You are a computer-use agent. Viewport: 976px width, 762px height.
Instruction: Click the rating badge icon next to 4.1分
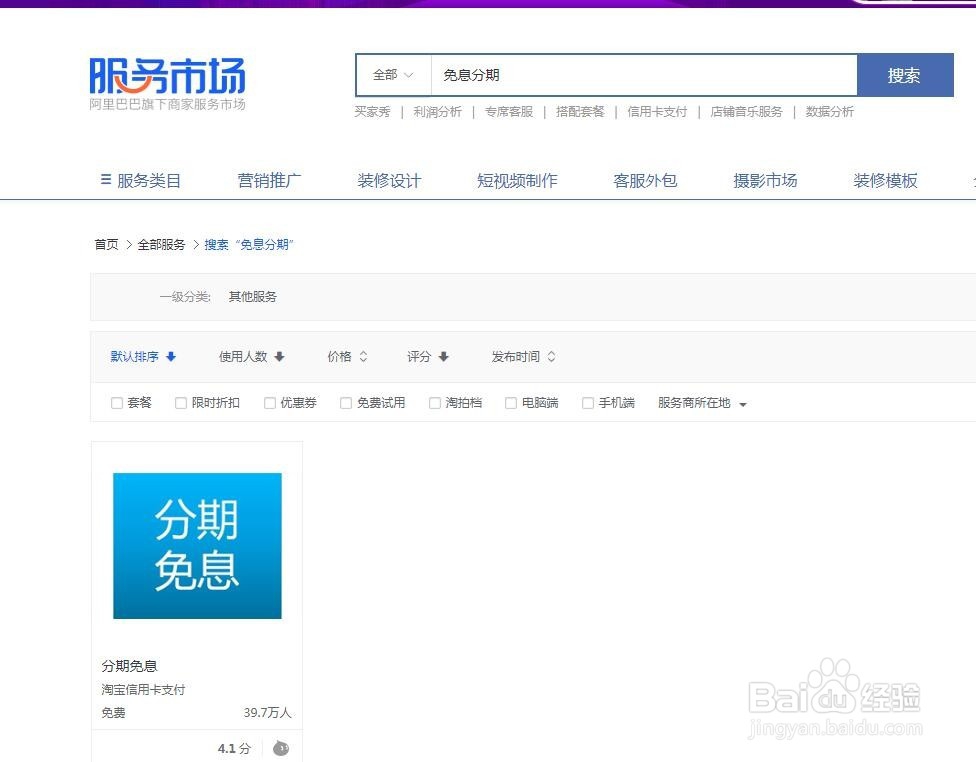coord(280,747)
